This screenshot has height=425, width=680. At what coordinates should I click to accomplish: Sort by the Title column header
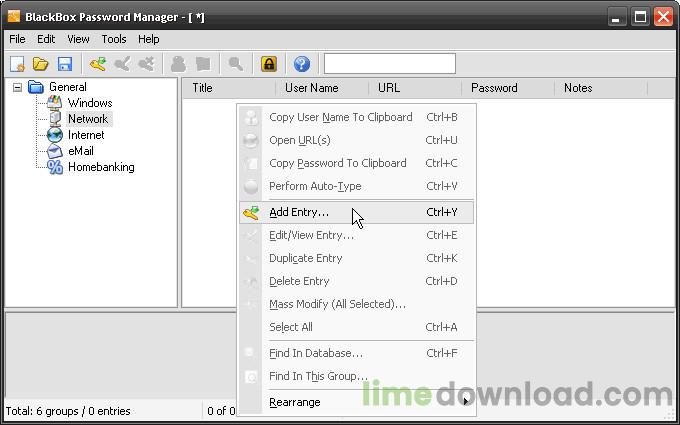229,88
